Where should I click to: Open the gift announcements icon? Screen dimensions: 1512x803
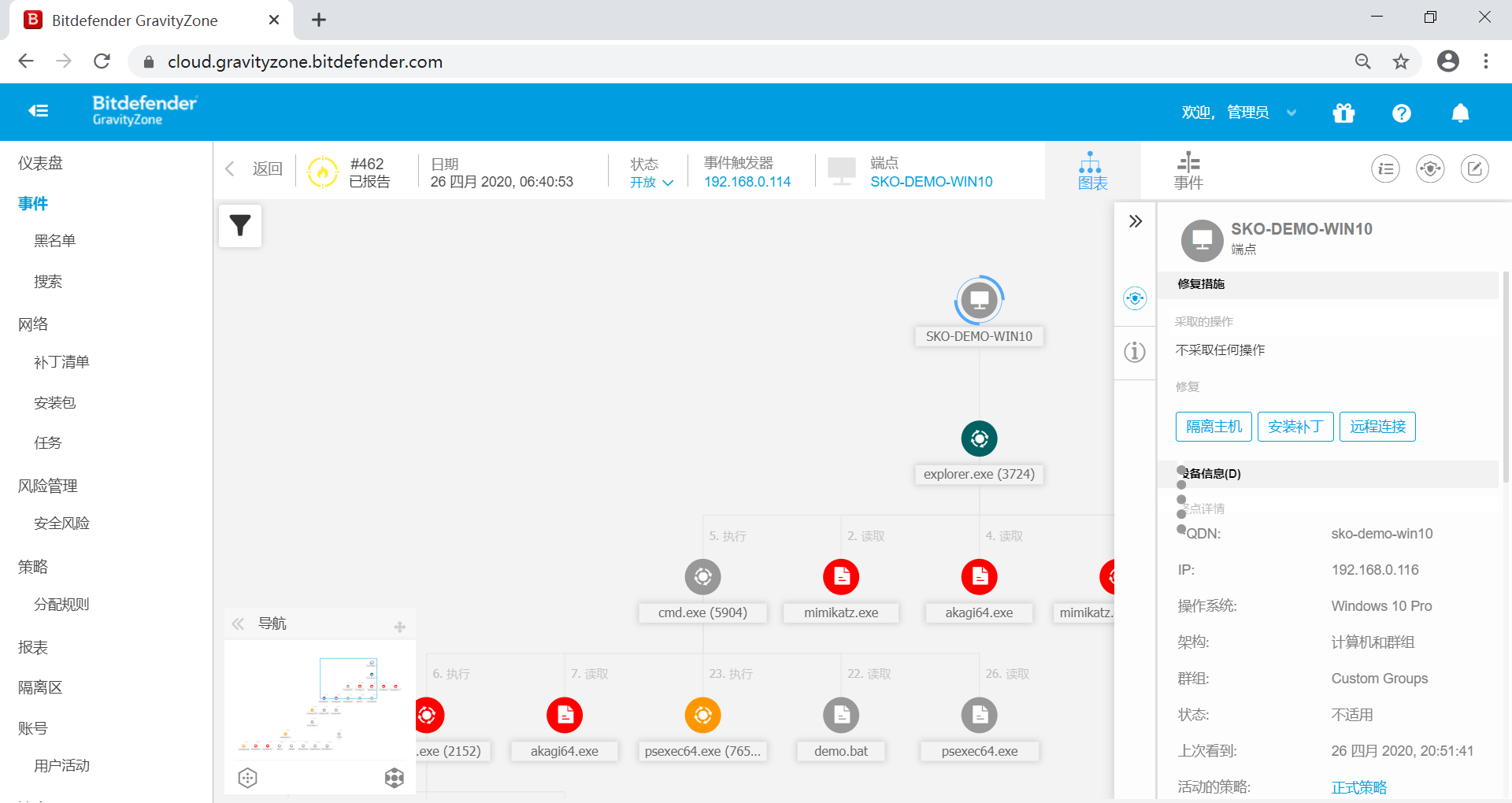click(1343, 113)
